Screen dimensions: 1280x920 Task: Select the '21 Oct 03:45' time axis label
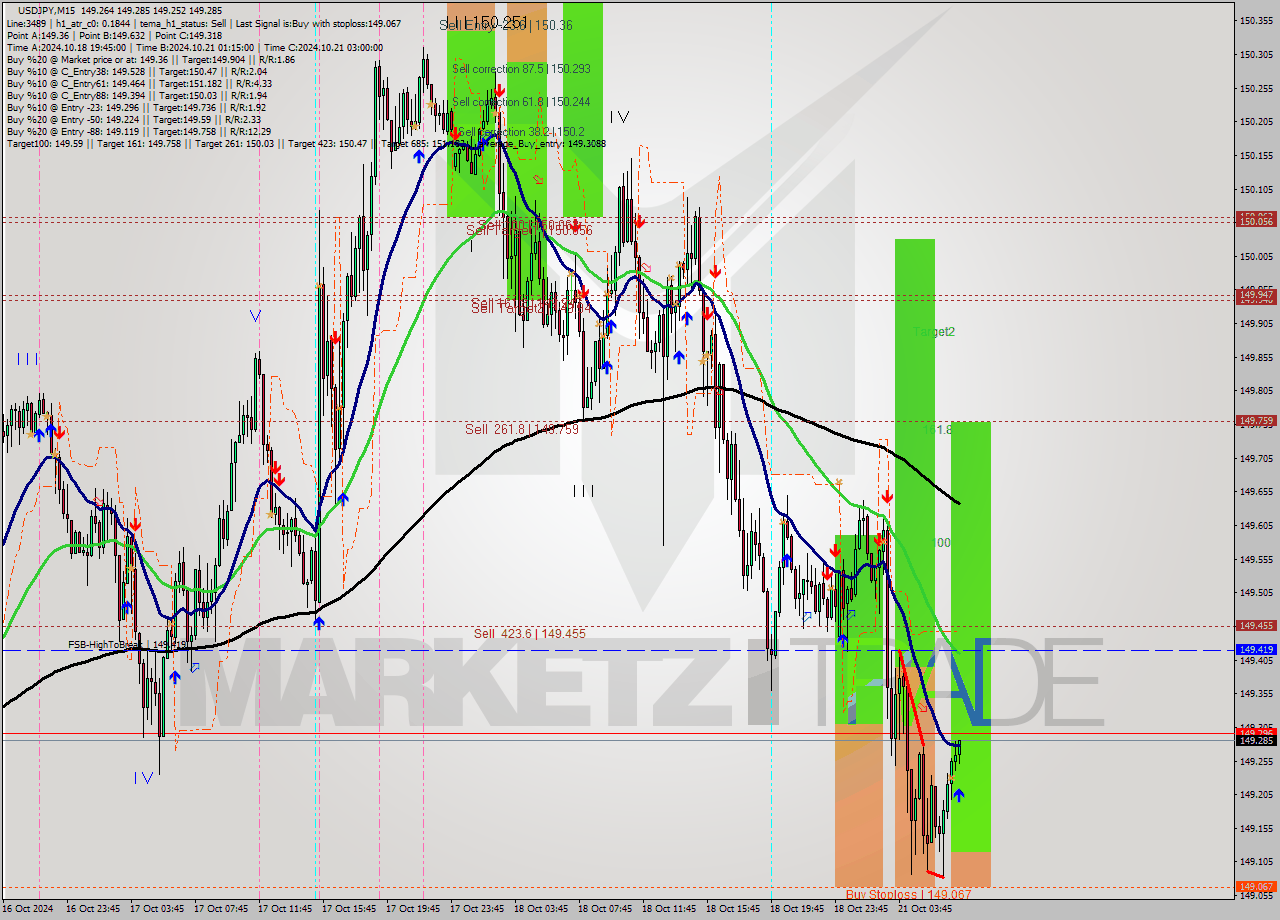coord(925,909)
